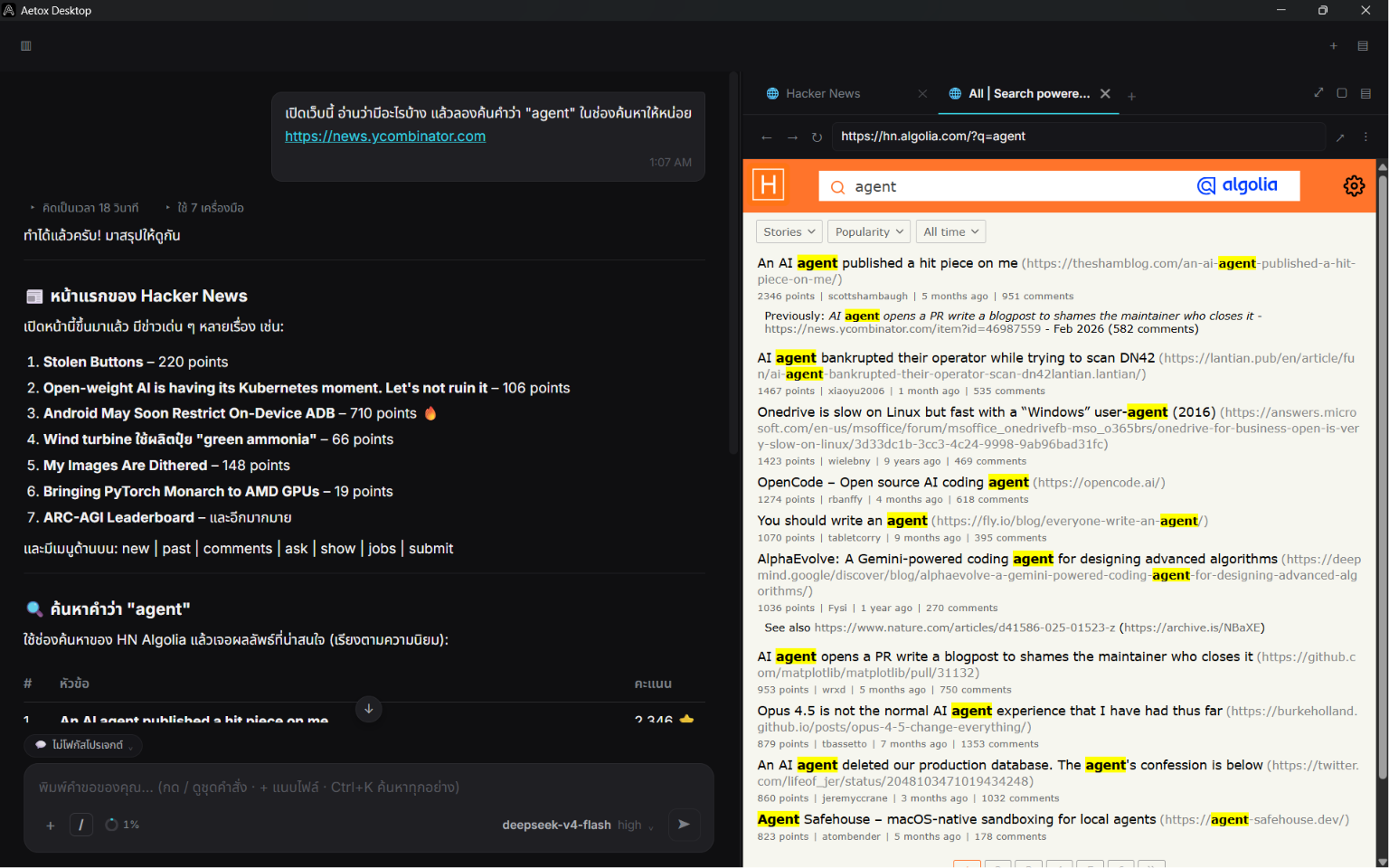This screenshot has height=868, width=1389.
Task: Open 'Agent Safehouse' search result
Action: [x=956, y=819]
